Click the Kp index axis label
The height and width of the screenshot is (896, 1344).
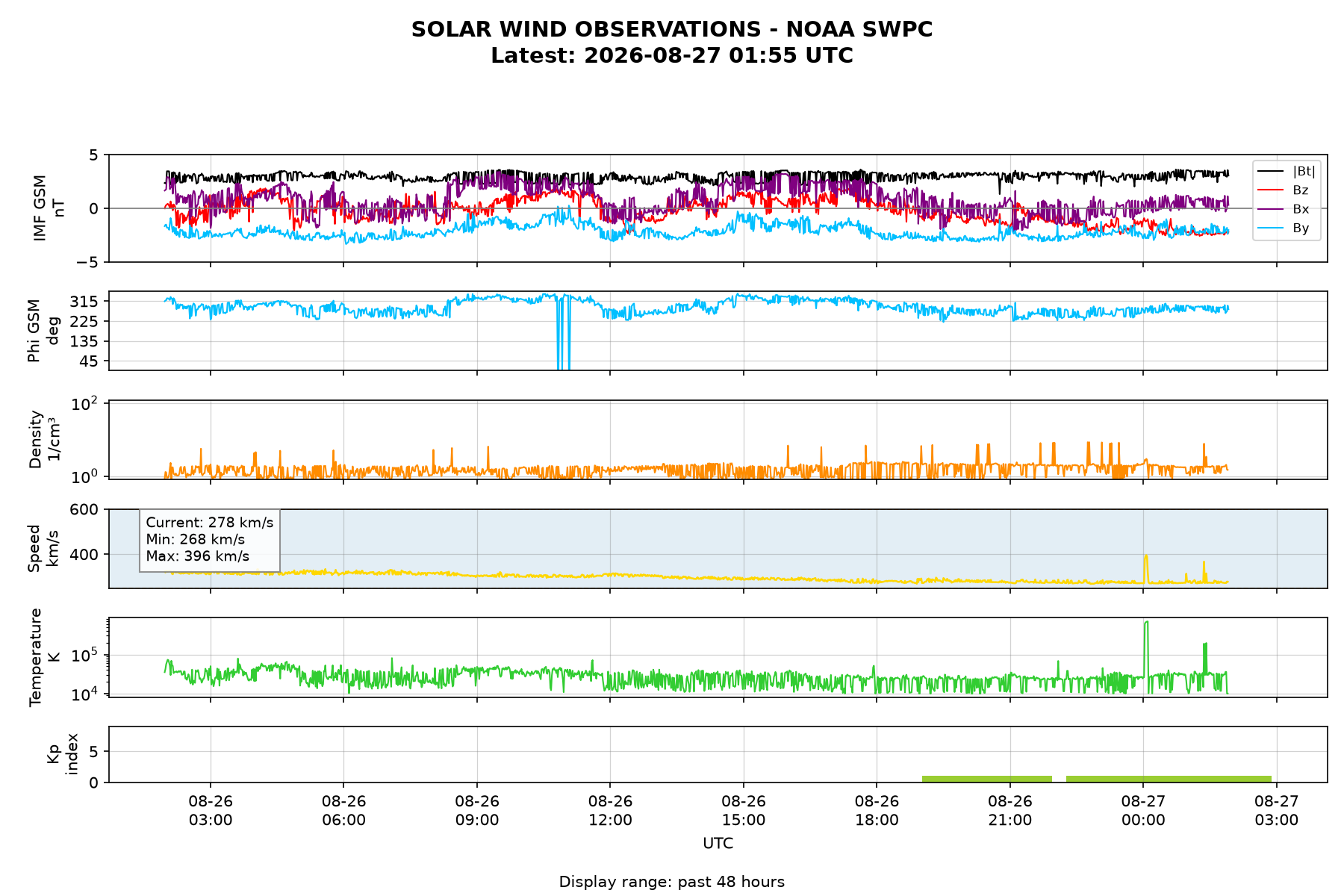(62, 754)
